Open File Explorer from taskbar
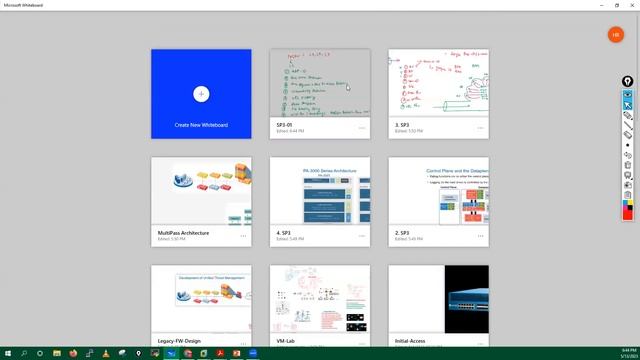The height and width of the screenshot is (360, 640). click(57, 353)
